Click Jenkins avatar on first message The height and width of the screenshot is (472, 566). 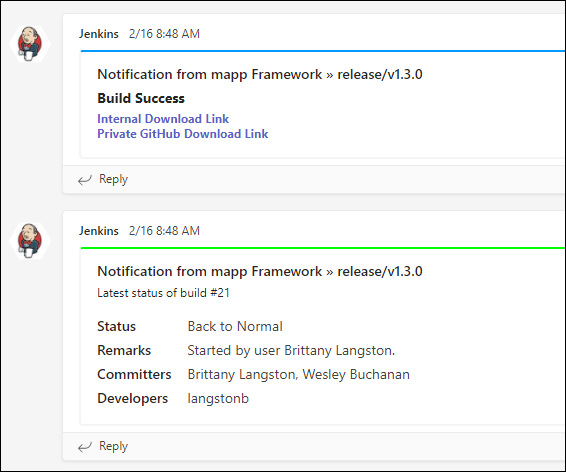click(x=30, y=44)
